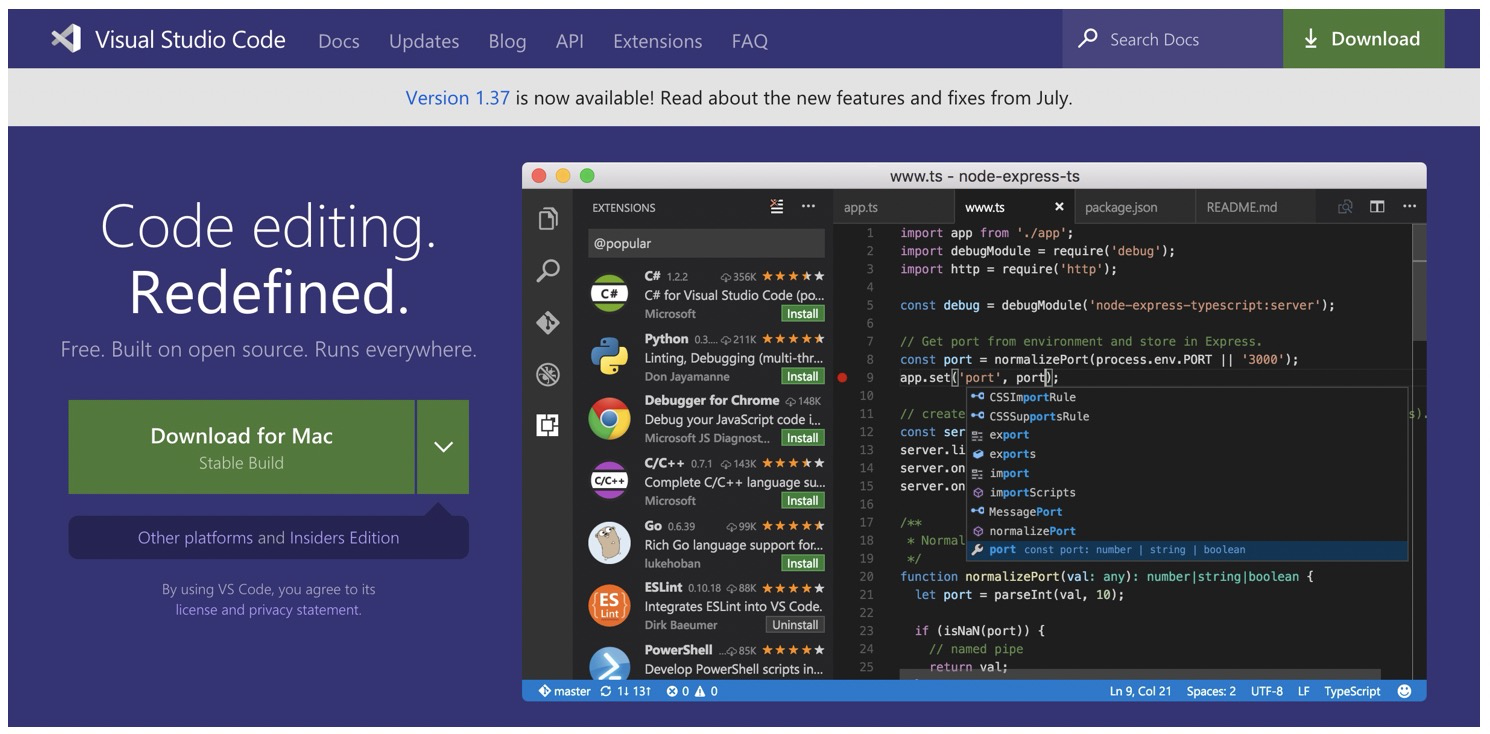This screenshot has height=734, width=1490.
Task: Click LF line ending in status bar
Action: tap(1304, 691)
